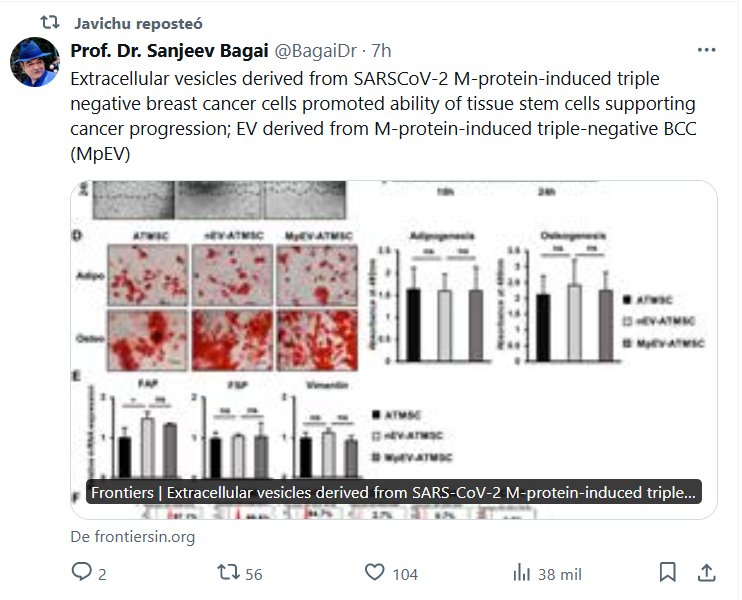Screen dimensions: 742x600
Task: Visit the "De frontiersin.org" source link
Action: pos(132,536)
